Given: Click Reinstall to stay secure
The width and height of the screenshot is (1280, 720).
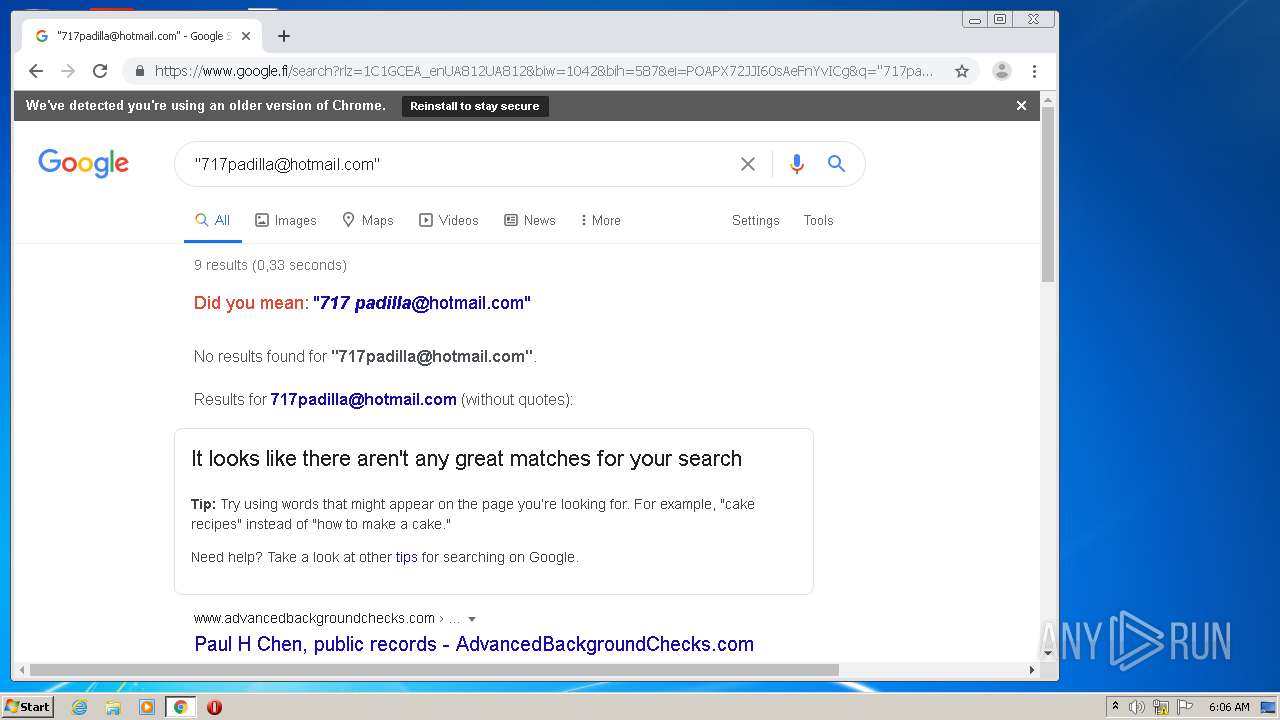Looking at the screenshot, I should 475,106.
